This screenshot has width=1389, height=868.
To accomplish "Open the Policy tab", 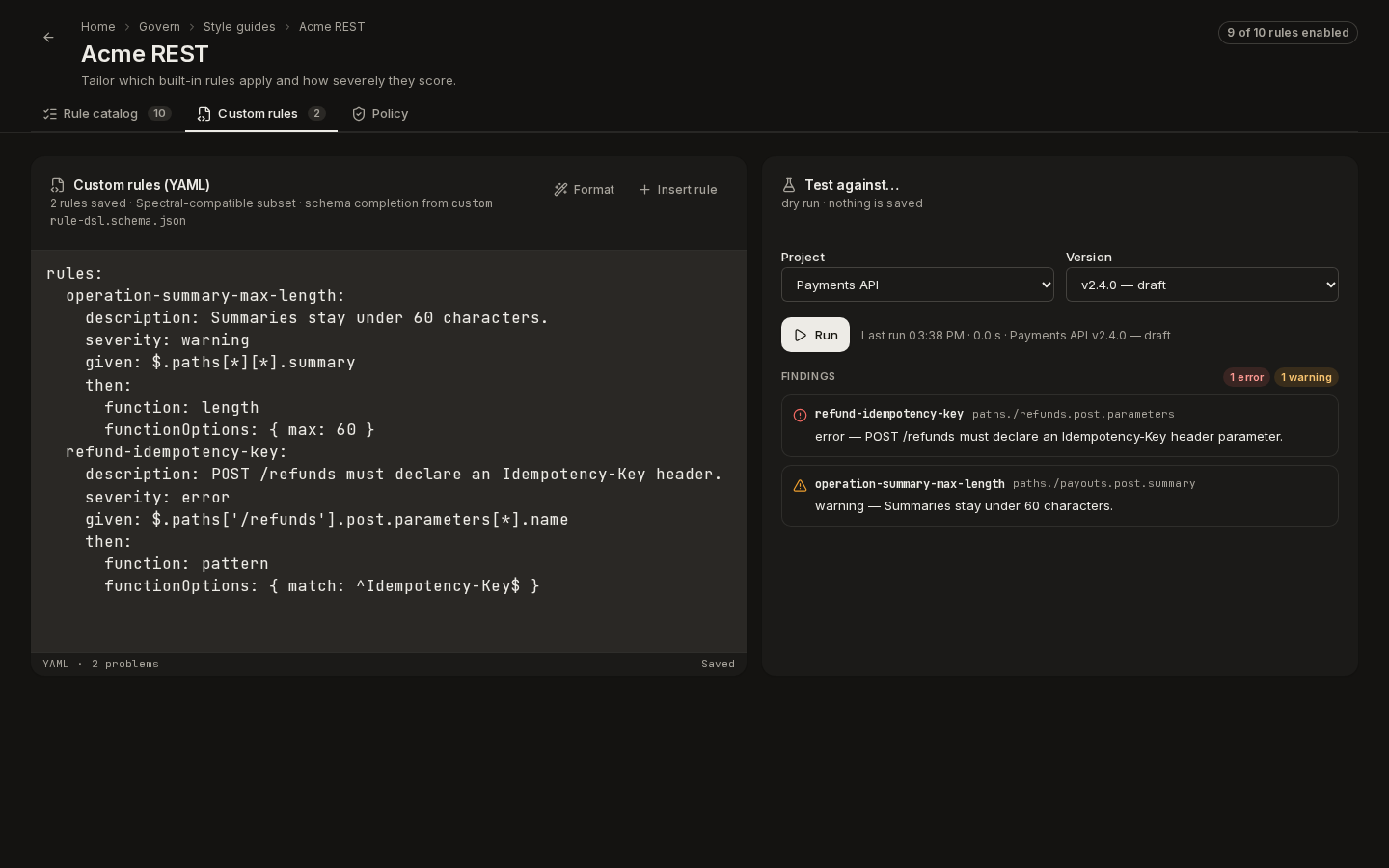I will coord(380,114).
